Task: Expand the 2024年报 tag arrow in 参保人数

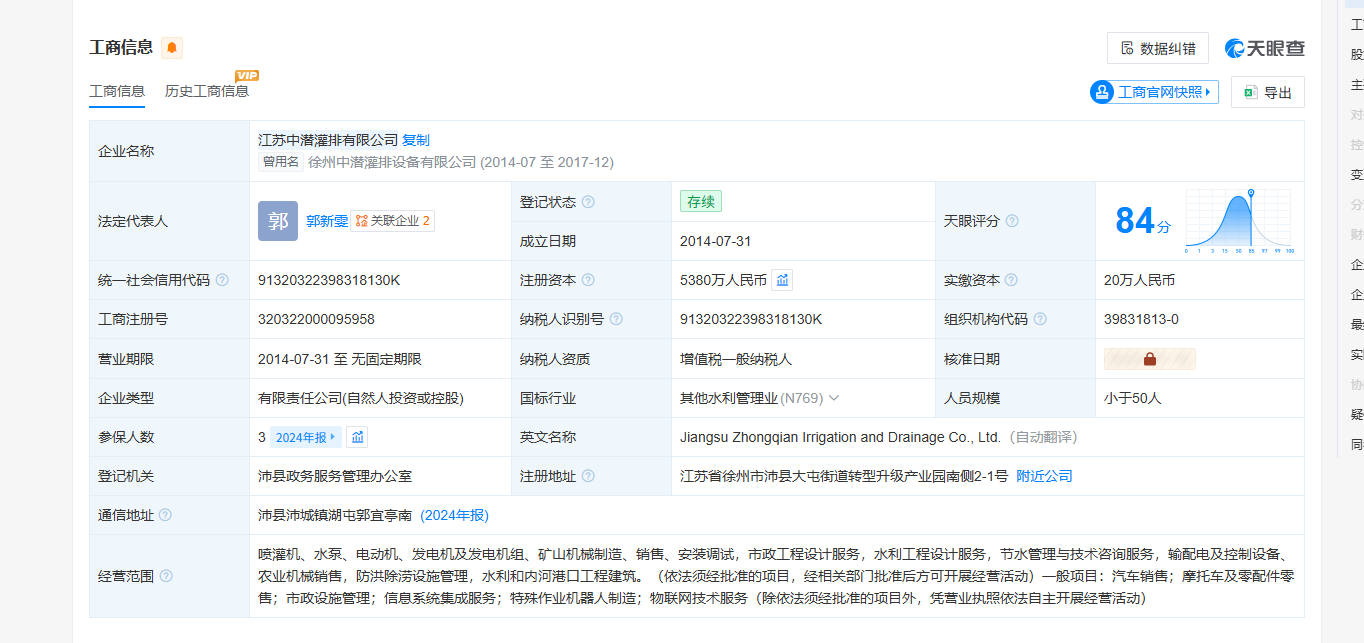Action: pos(333,437)
